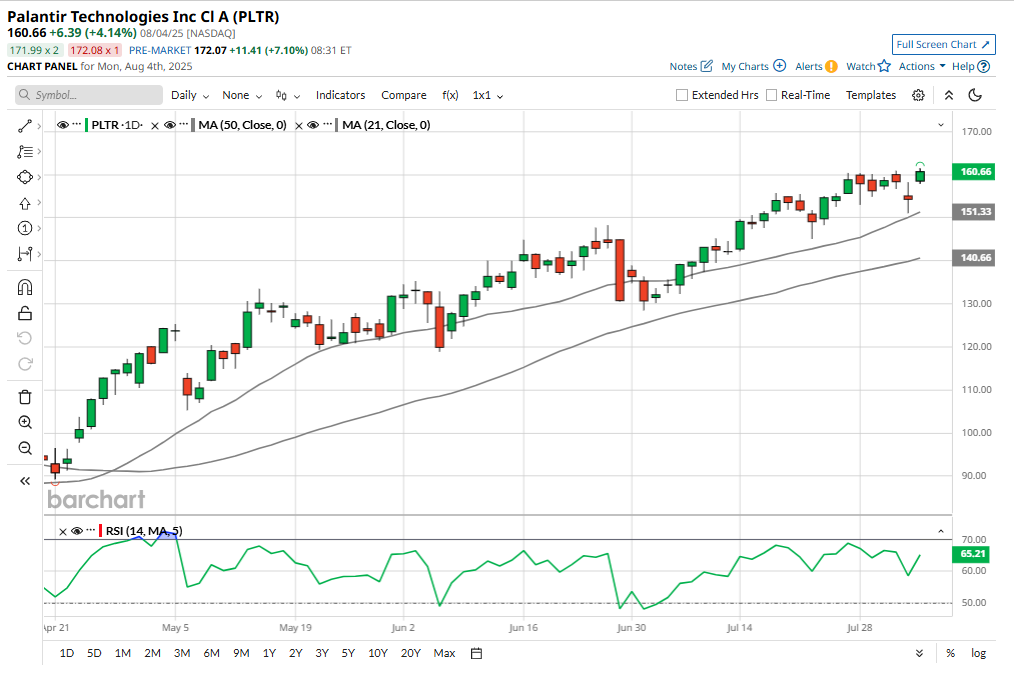The image size is (1014, 699).
Task: Toggle MA 21 visibility eye
Action: [x=314, y=125]
